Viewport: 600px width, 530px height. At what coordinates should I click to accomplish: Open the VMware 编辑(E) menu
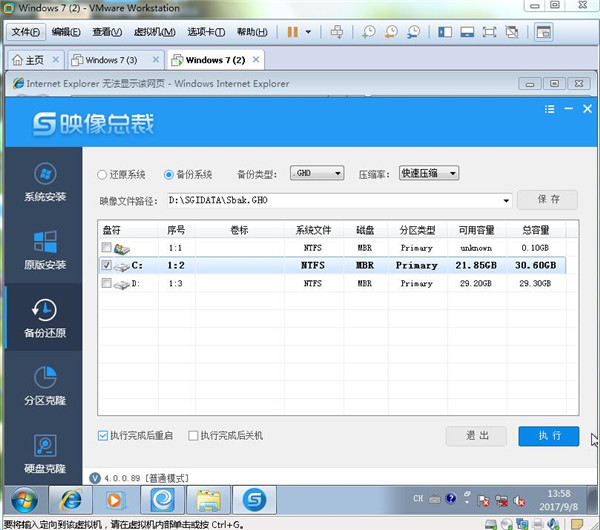coord(66,32)
